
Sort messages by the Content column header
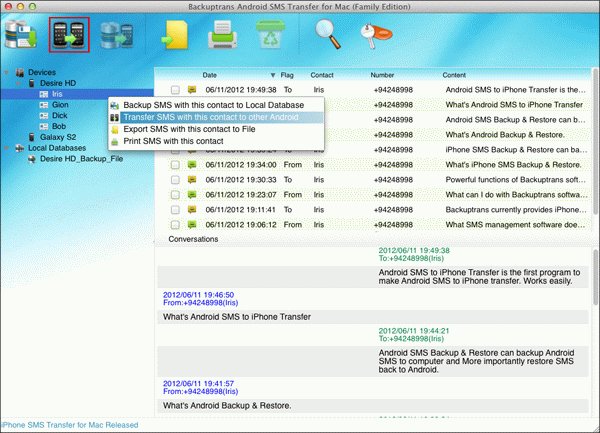[x=454, y=75]
